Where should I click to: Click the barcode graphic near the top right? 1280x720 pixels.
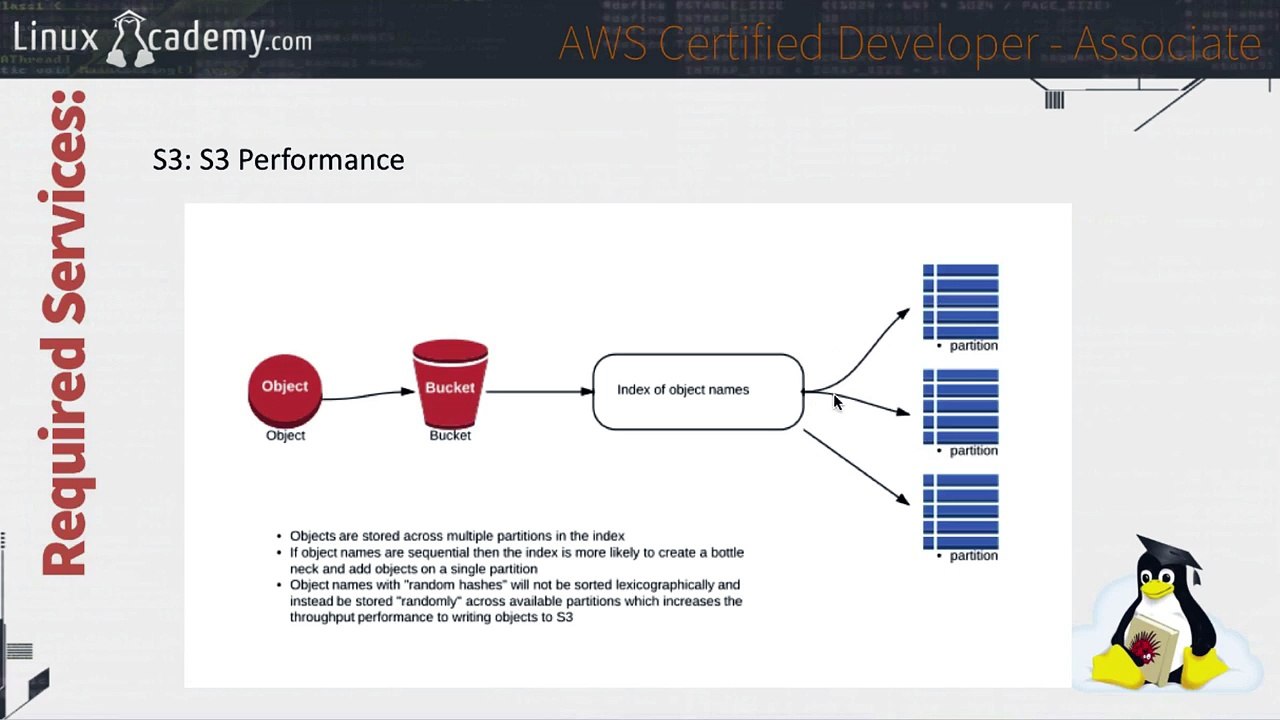[1054, 99]
